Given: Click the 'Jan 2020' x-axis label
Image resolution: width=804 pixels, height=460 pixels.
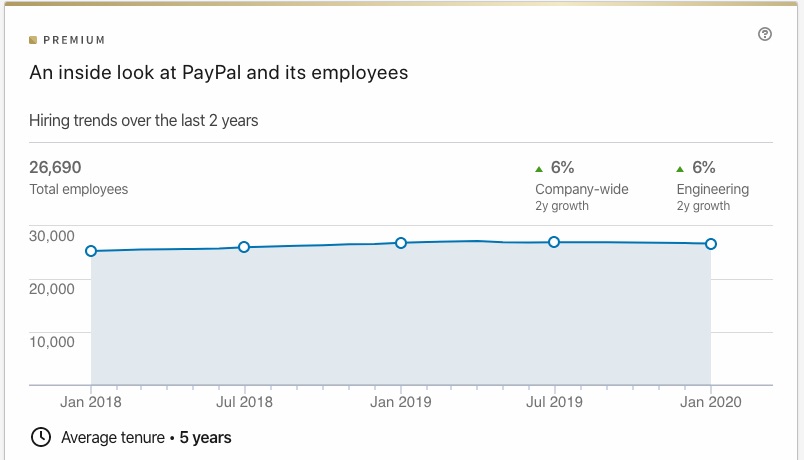Looking at the screenshot, I should pyautogui.click(x=711, y=402).
